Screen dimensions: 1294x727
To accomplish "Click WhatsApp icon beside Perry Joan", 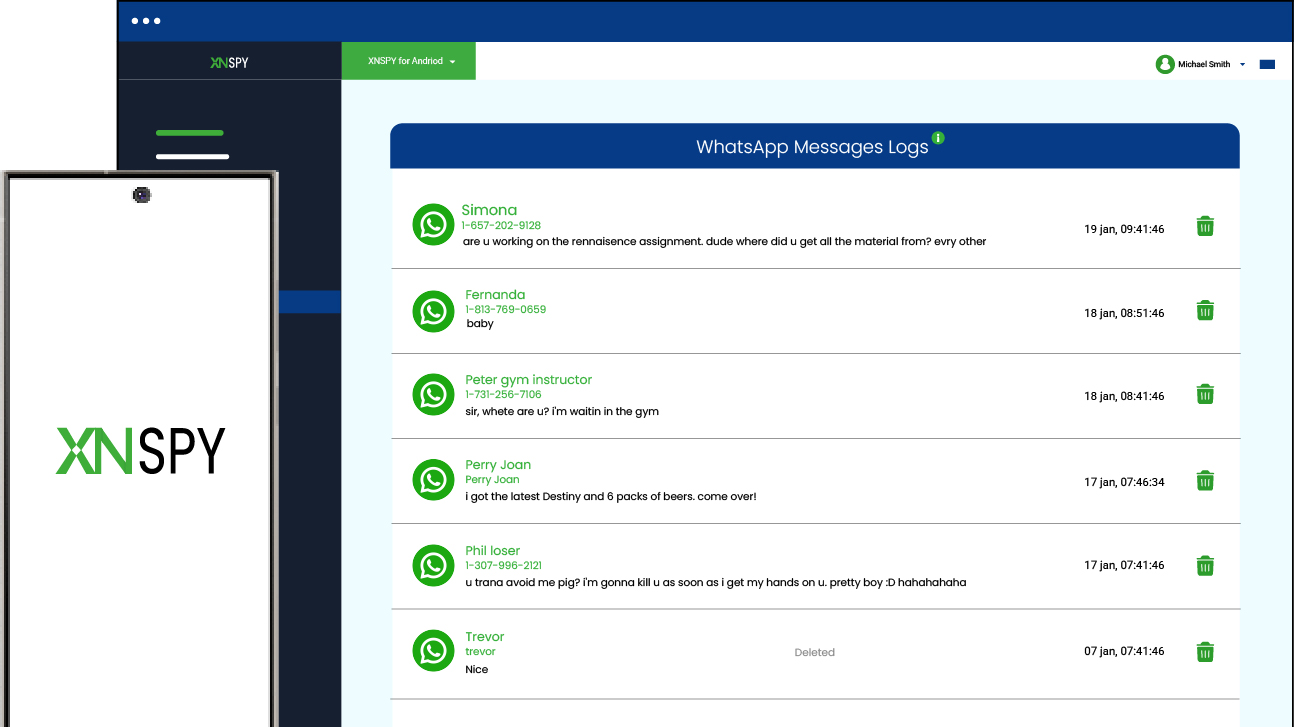I will click(x=433, y=480).
